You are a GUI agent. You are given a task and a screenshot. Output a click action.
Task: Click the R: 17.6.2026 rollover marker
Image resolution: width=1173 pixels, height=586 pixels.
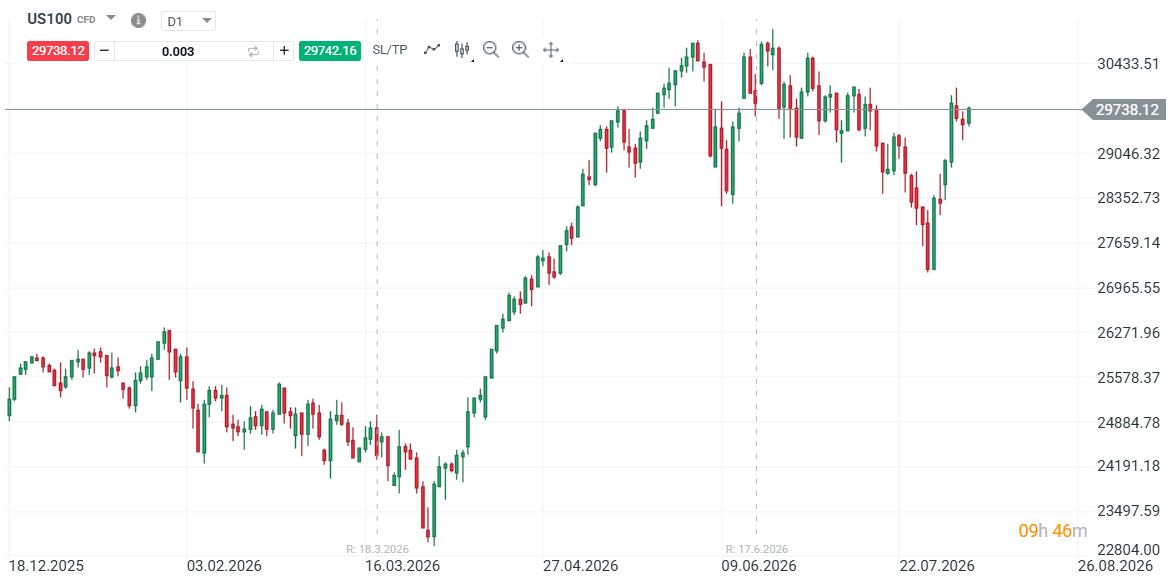click(x=756, y=549)
